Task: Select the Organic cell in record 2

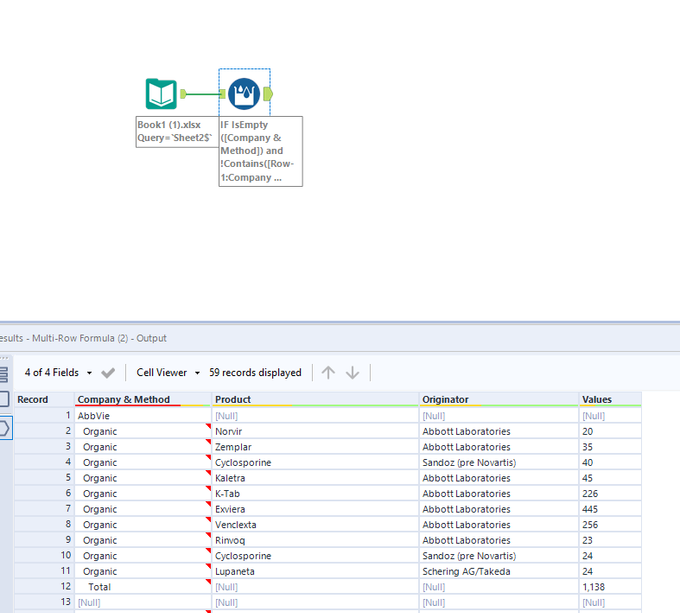Action: [x=143, y=431]
